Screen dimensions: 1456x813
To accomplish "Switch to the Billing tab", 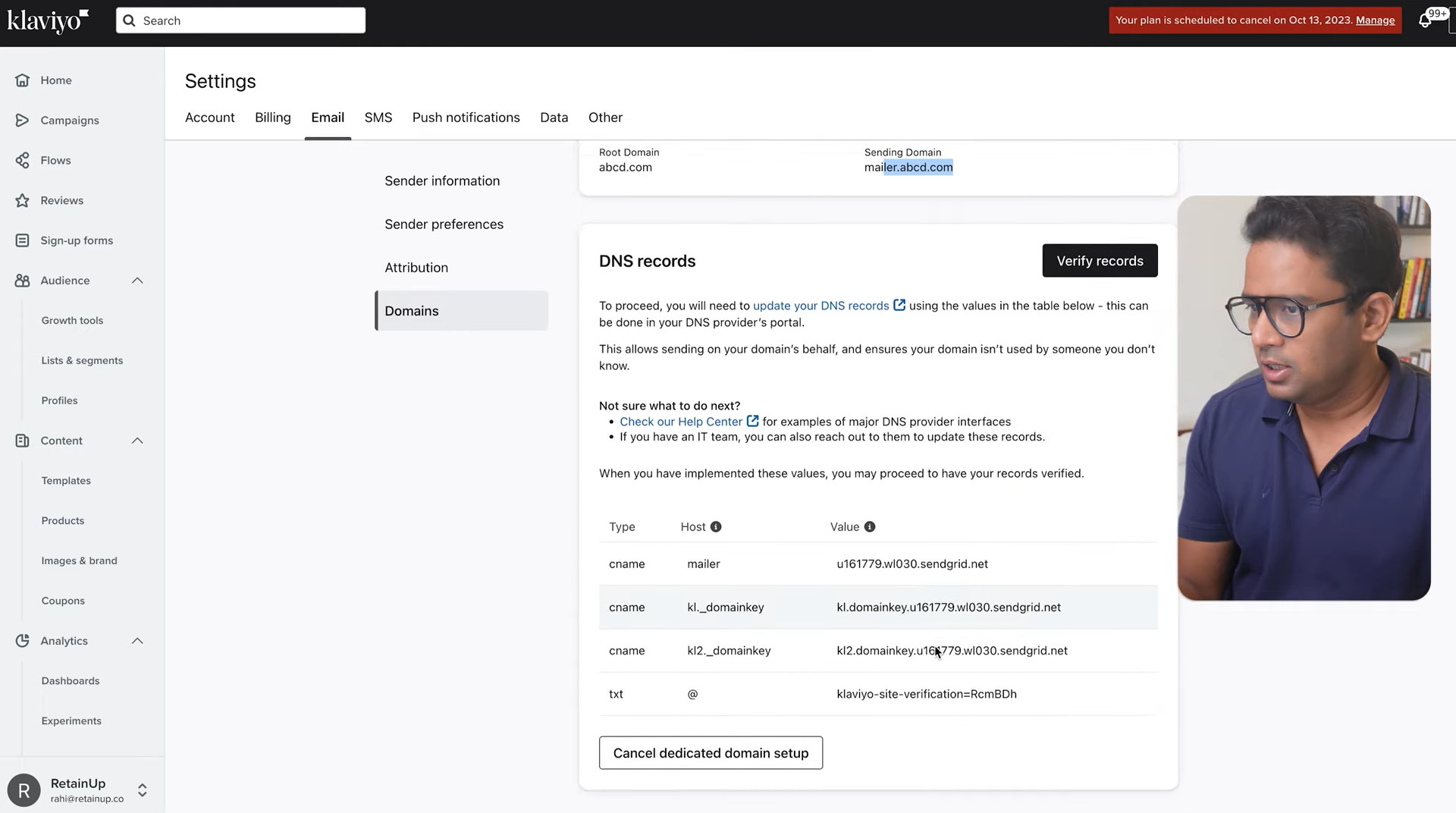I will (273, 118).
